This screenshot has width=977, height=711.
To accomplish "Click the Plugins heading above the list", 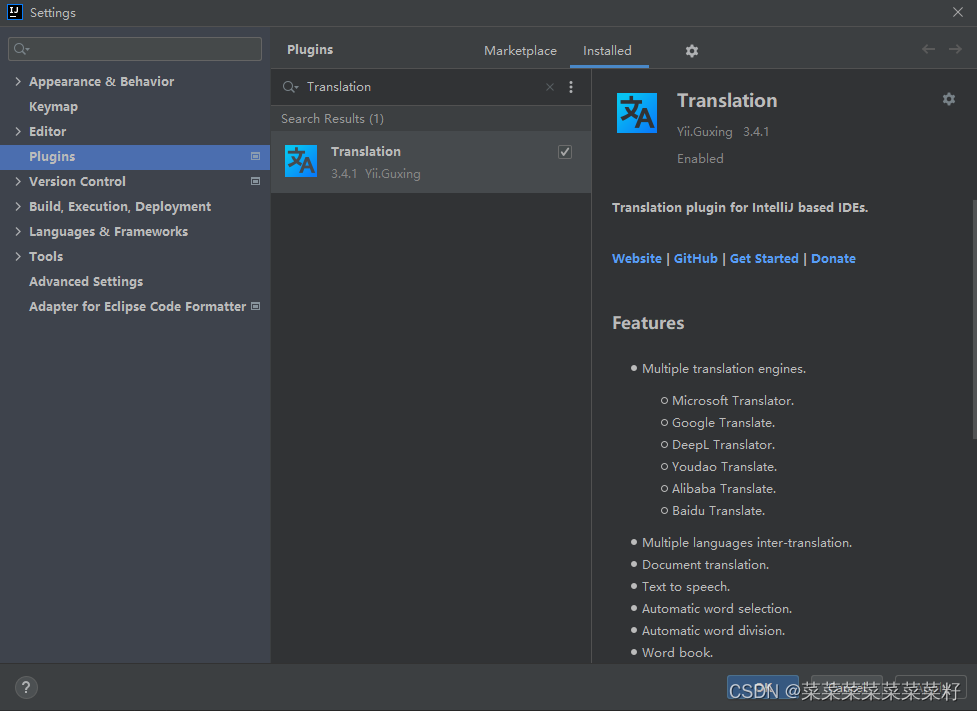I will click(x=310, y=50).
